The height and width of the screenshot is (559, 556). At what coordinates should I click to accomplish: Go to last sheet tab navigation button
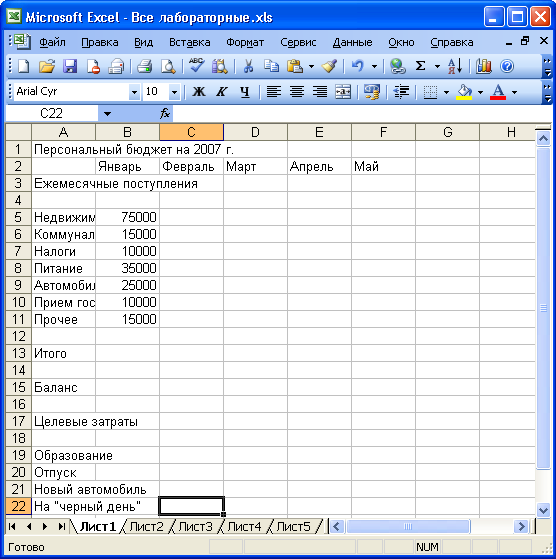pos(61,527)
